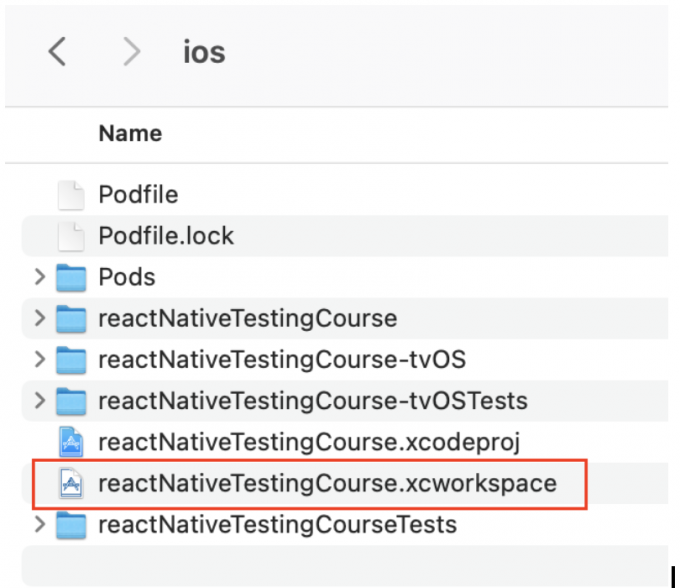Click the reactNativeTestingCourse-tvOS folder icon
Viewport: 680px width, 588px height.
(71, 360)
